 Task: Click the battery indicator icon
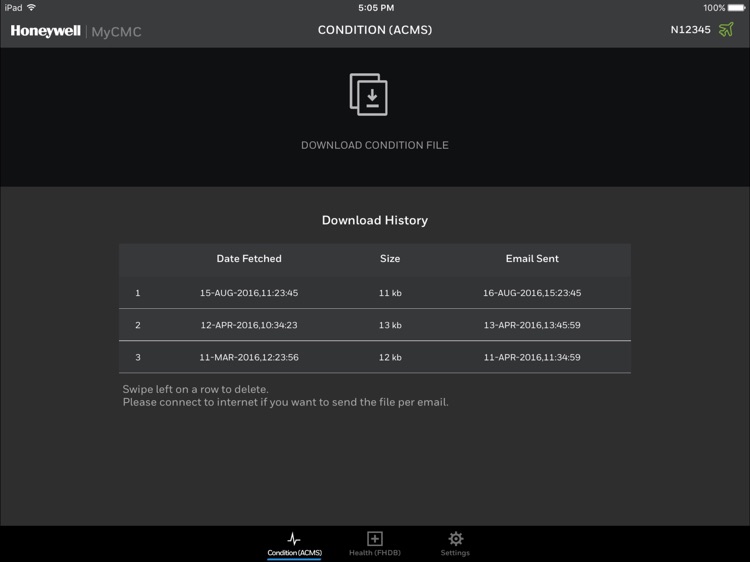(x=737, y=8)
